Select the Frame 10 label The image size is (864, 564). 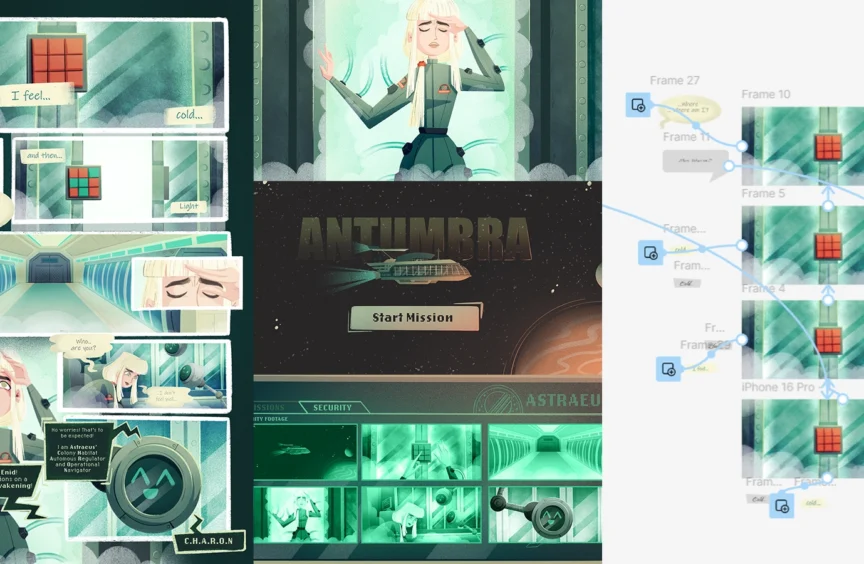click(766, 94)
